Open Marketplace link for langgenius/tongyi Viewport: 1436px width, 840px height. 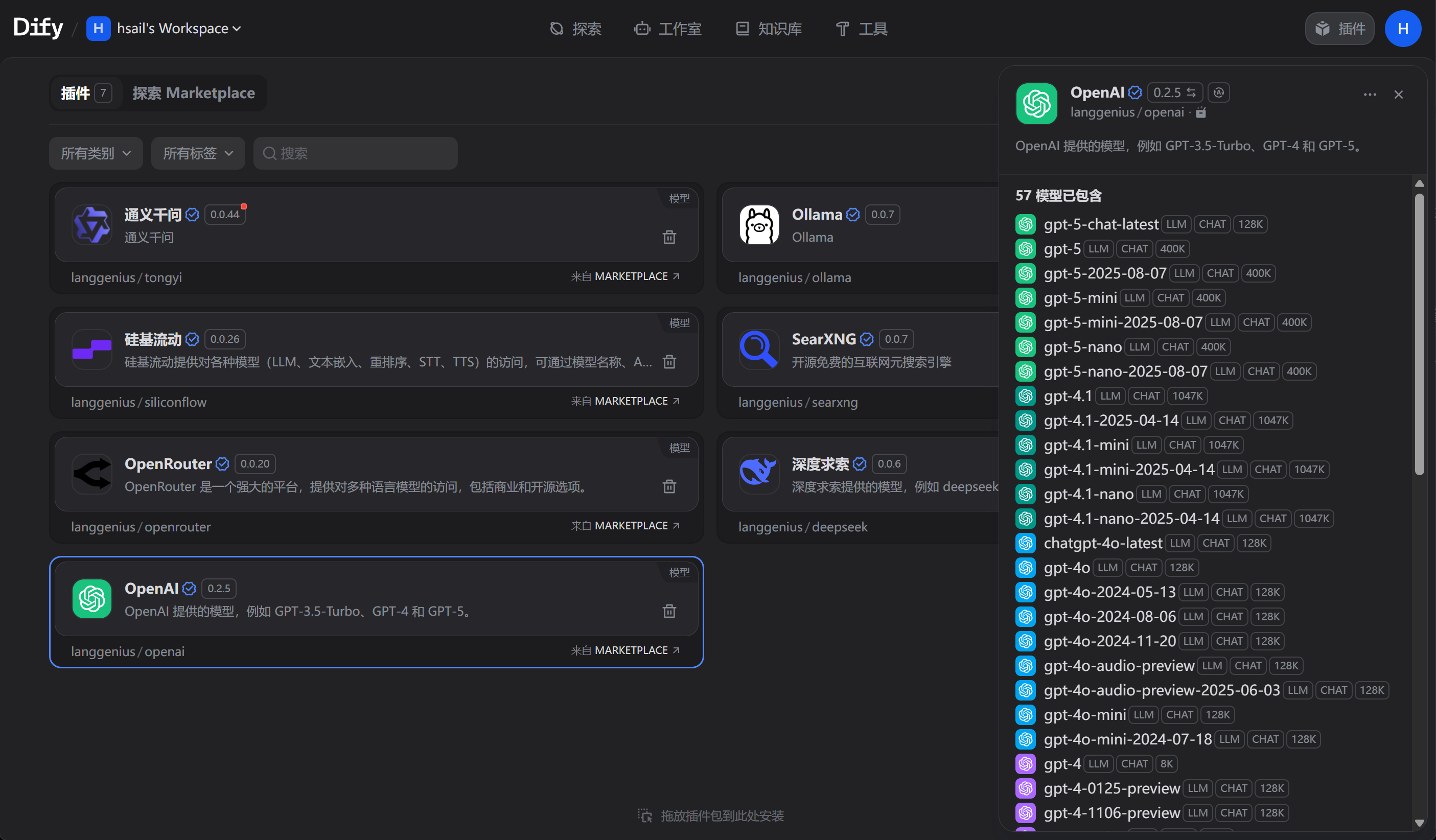point(625,276)
